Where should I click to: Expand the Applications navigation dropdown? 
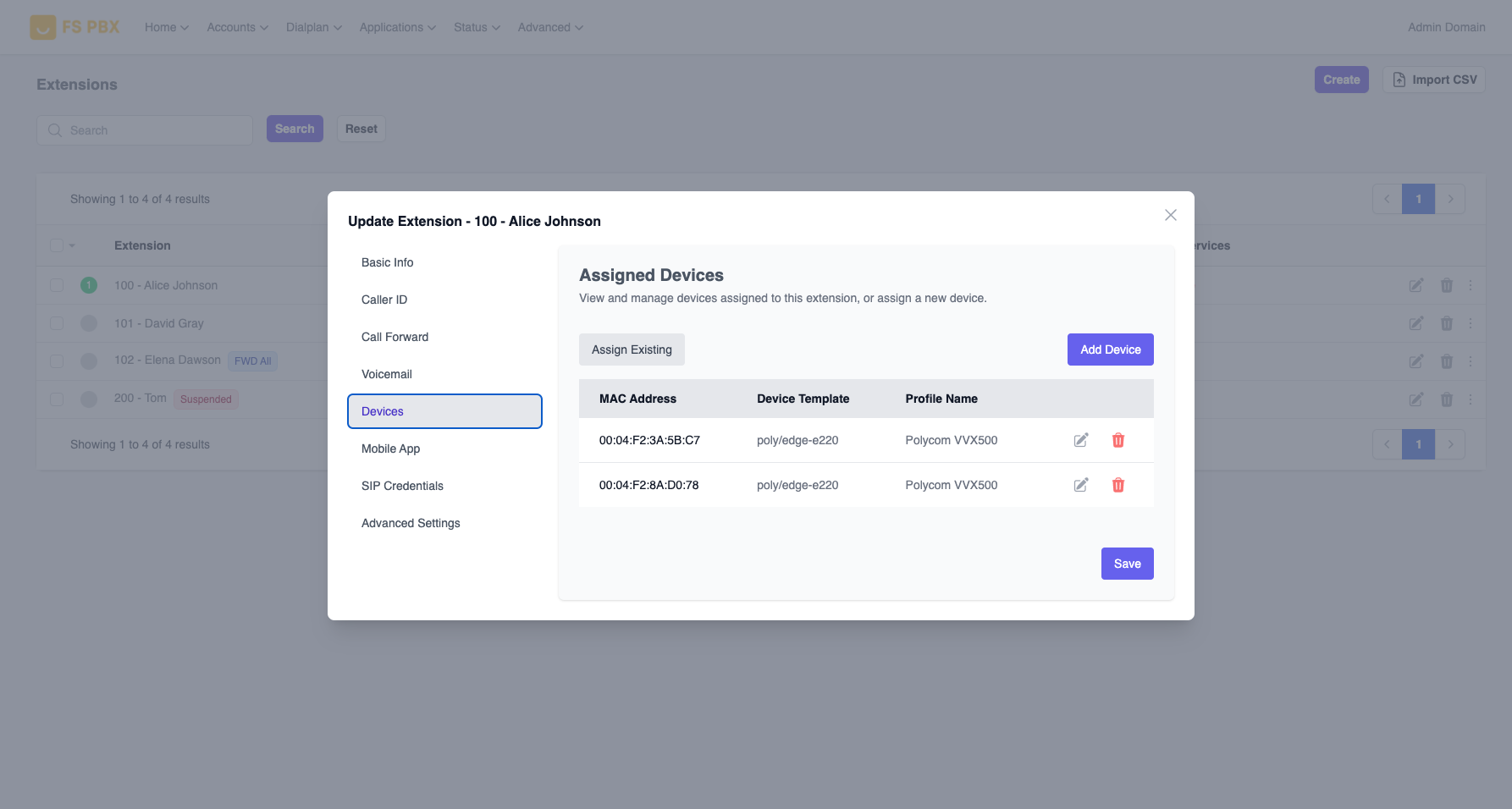coord(397,27)
